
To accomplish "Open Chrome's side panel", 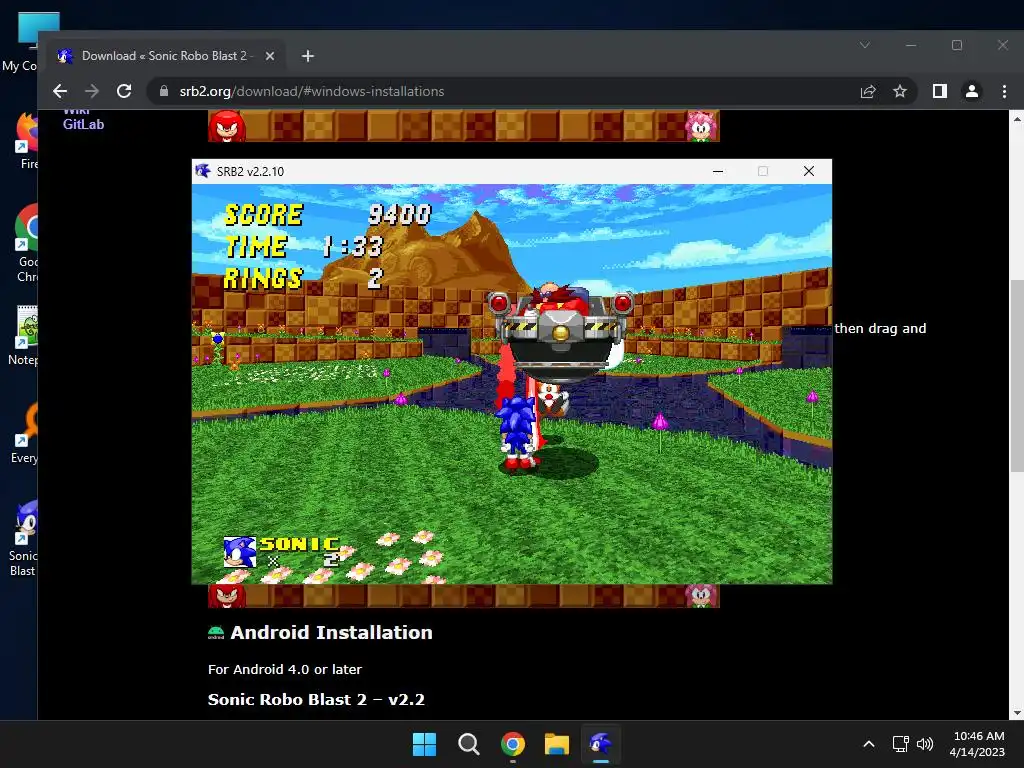I will pos(940,91).
